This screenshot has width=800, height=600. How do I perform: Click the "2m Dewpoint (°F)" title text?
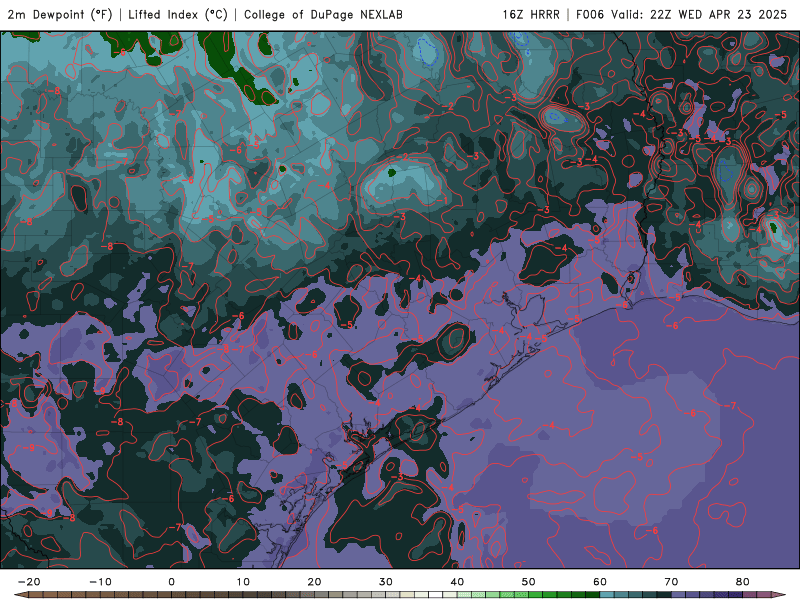60,14
